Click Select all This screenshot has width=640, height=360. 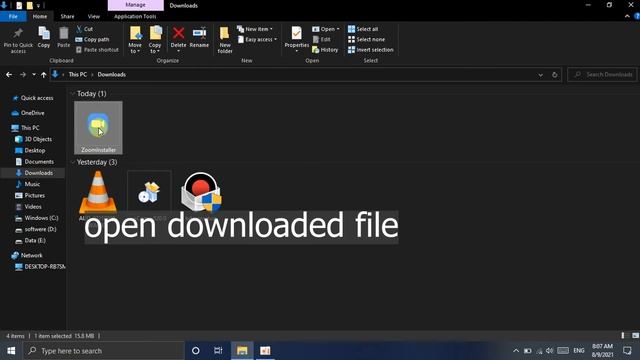(363, 29)
